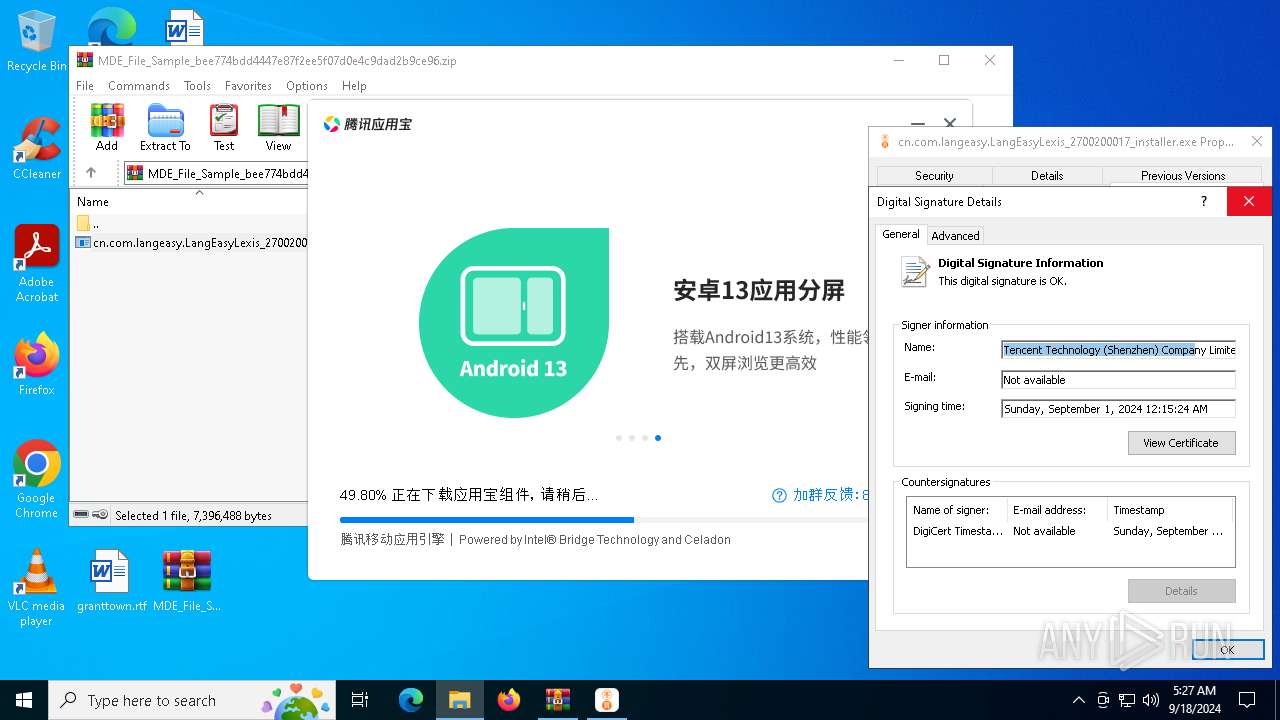Switch to the Details tab in Properties
Viewport: 1280px width, 720px height.
pyautogui.click(x=1047, y=175)
